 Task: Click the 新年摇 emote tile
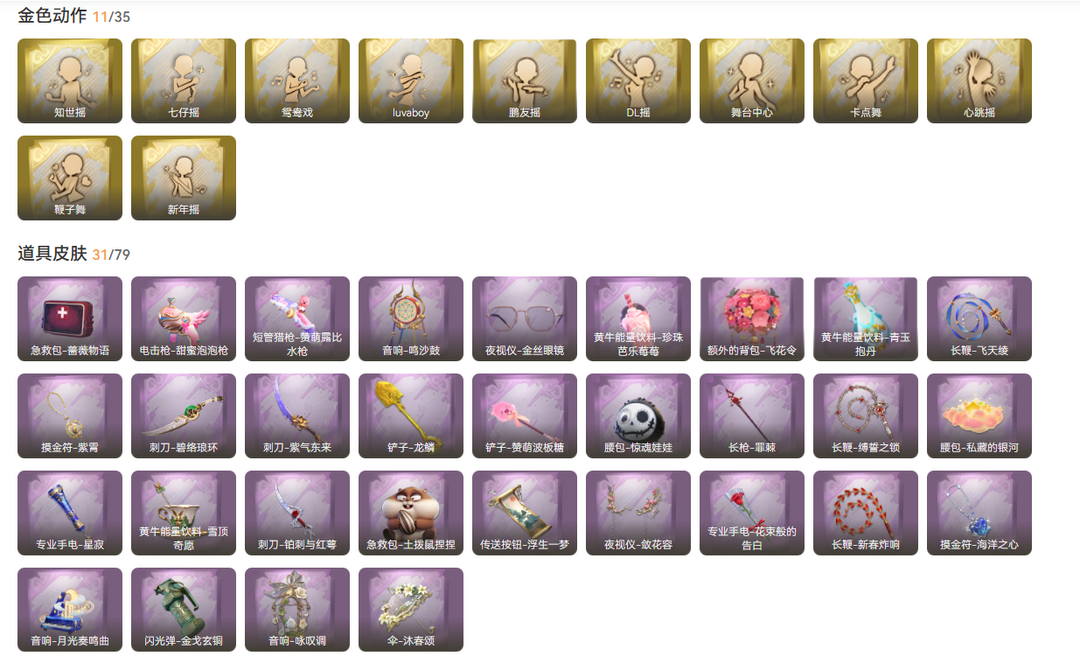pyautogui.click(x=183, y=178)
